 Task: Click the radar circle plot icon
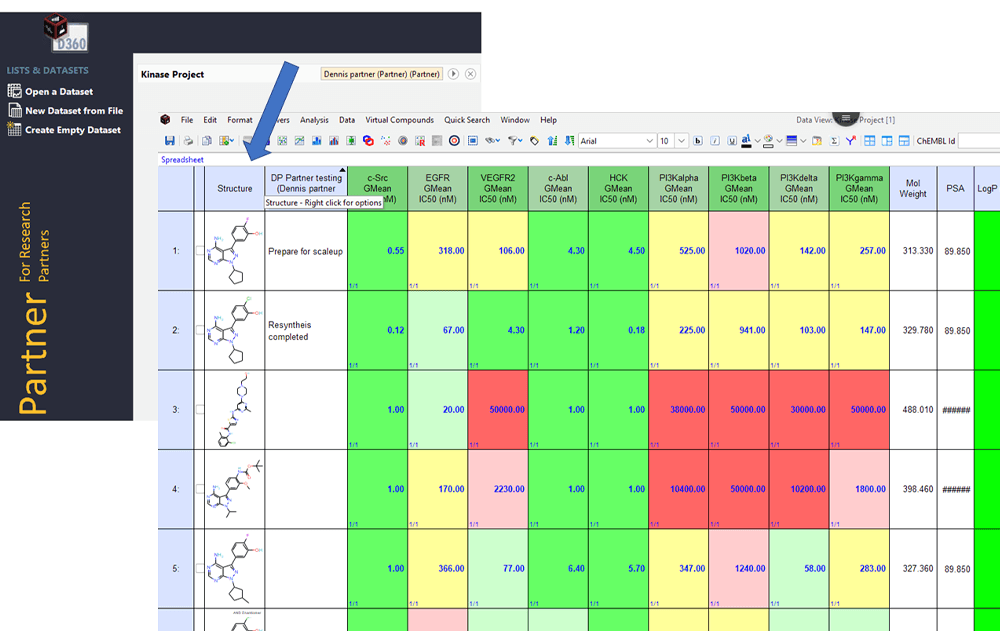(x=402, y=141)
